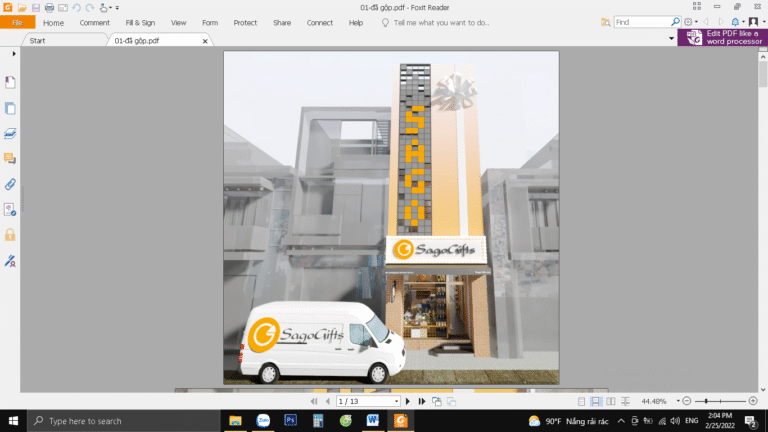Jump to the last page
The width and height of the screenshot is (768, 432).
point(422,401)
